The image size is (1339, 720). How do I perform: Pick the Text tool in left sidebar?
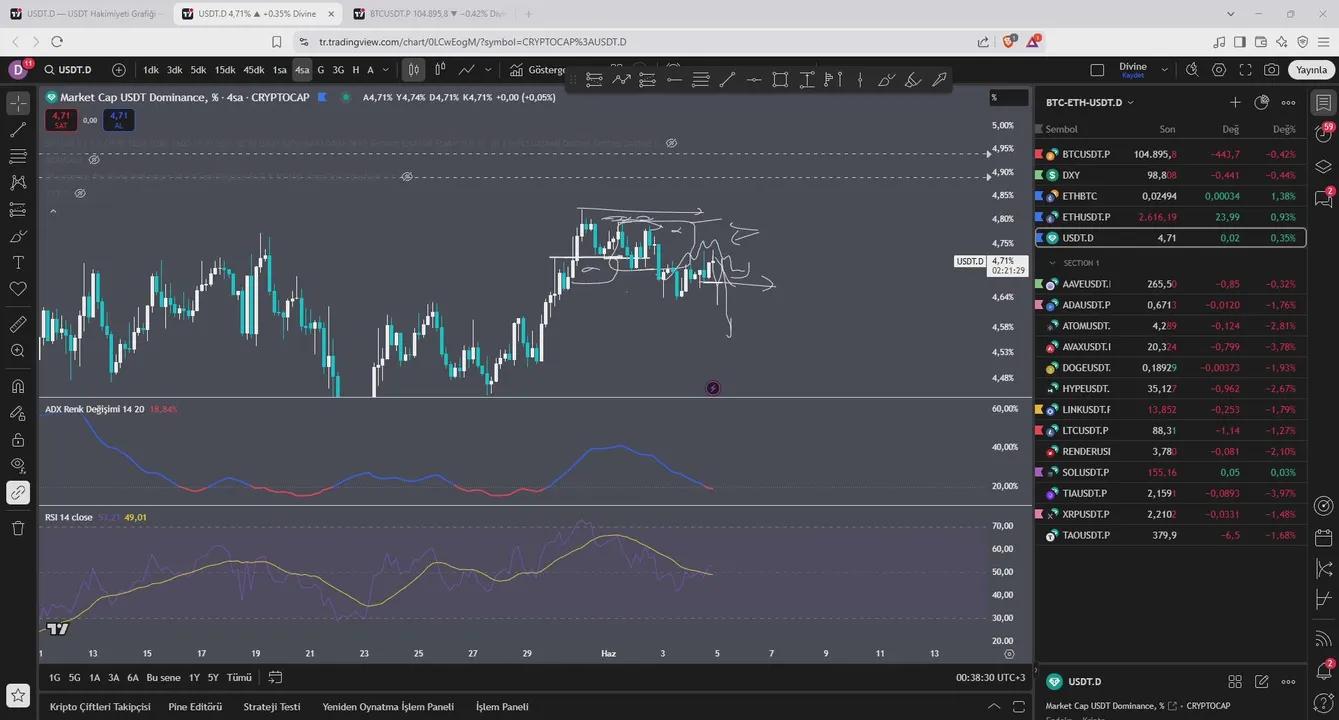point(18,262)
